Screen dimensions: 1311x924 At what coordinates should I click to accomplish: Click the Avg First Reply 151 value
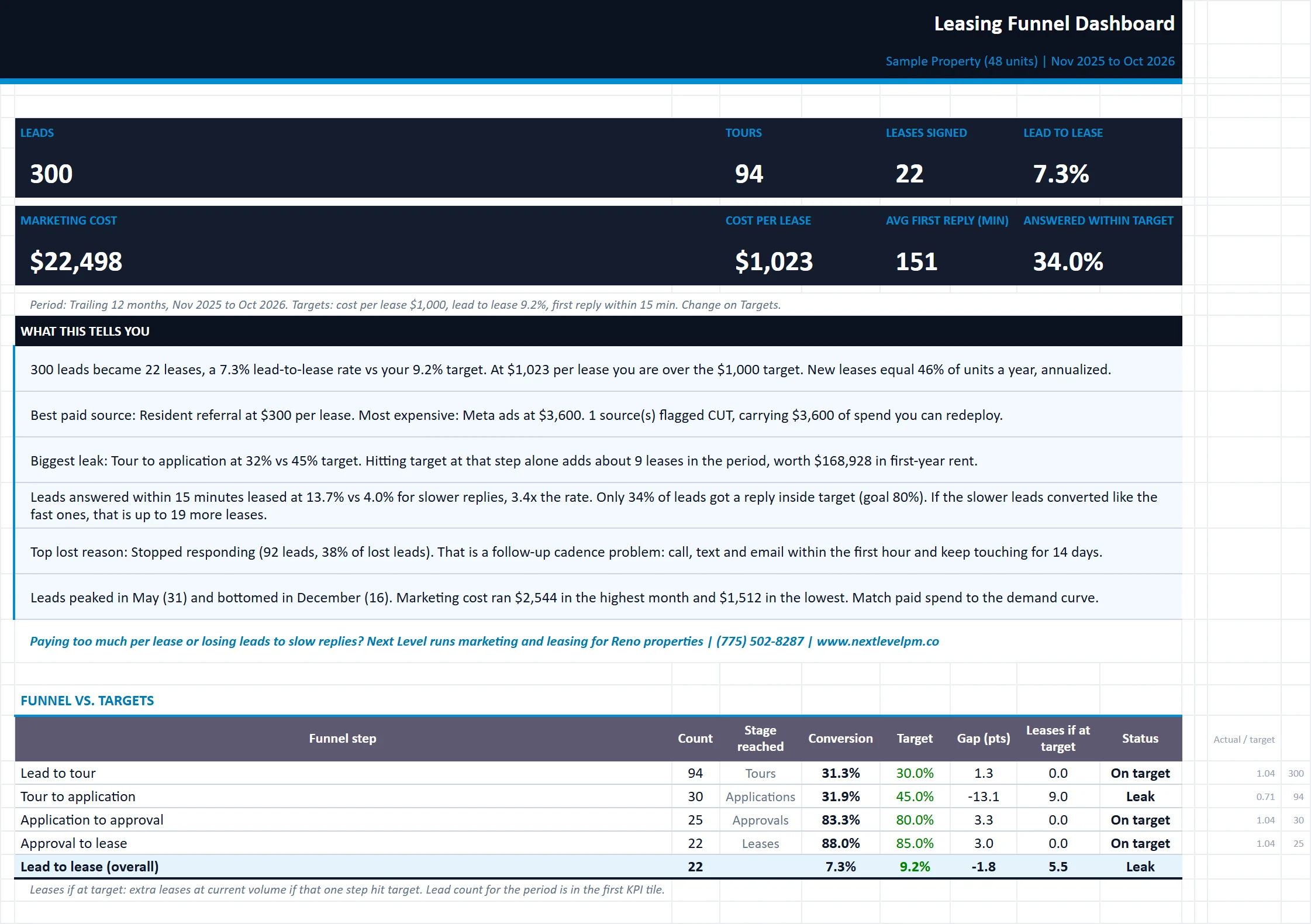click(x=916, y=261)
